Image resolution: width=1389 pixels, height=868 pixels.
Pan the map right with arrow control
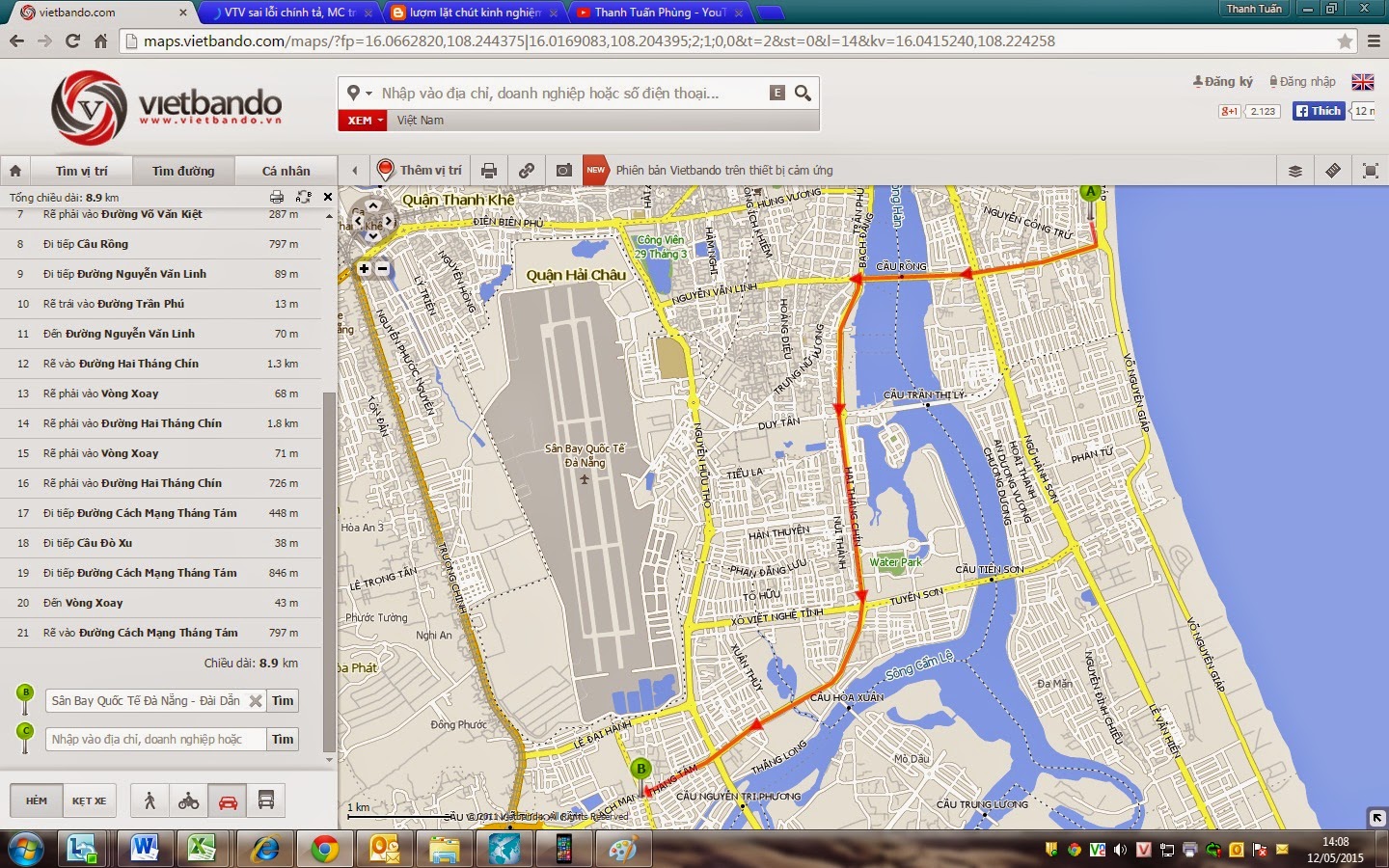pos(389,221)
